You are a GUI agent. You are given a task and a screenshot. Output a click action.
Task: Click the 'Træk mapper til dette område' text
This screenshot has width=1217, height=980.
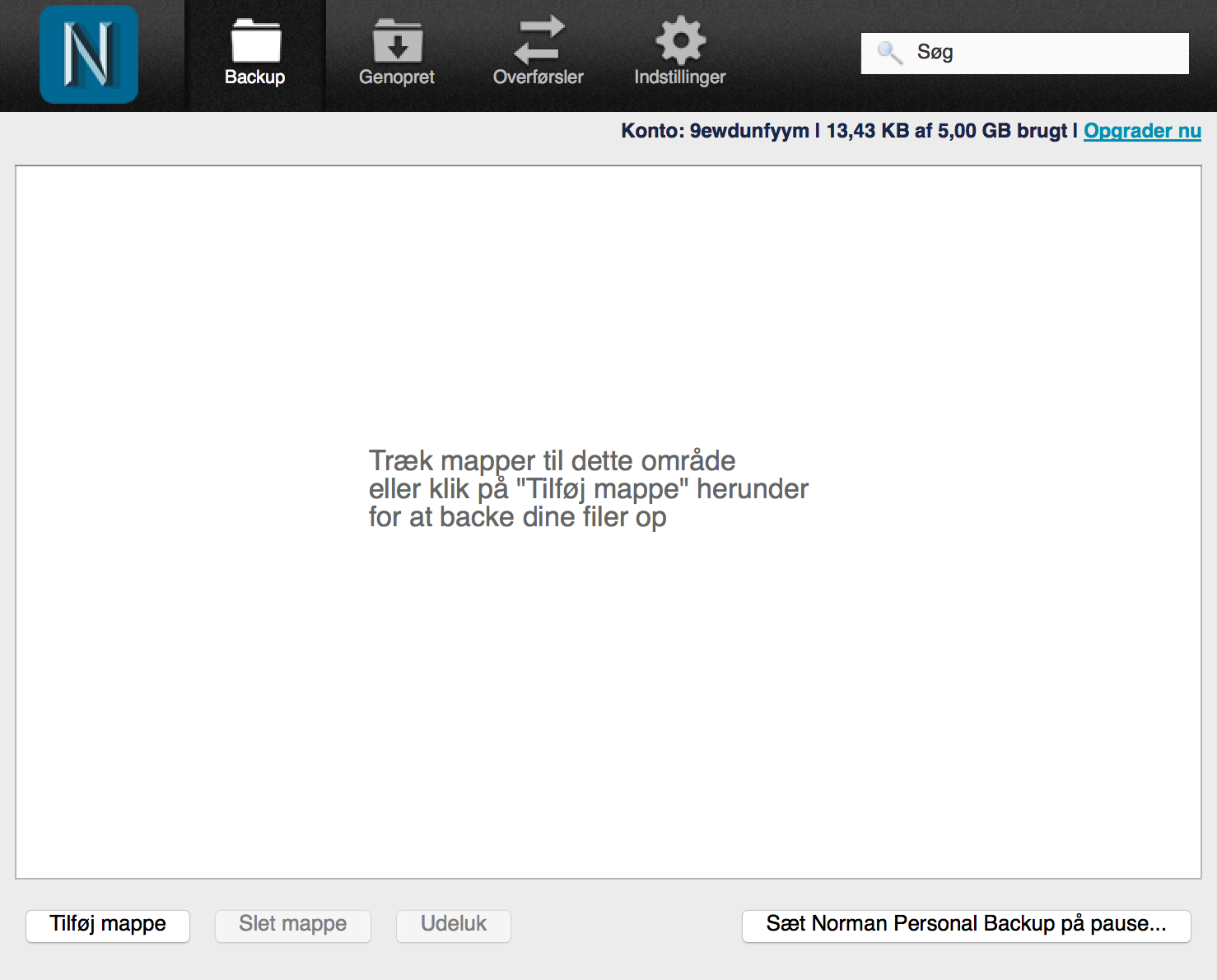coord(552,460)
